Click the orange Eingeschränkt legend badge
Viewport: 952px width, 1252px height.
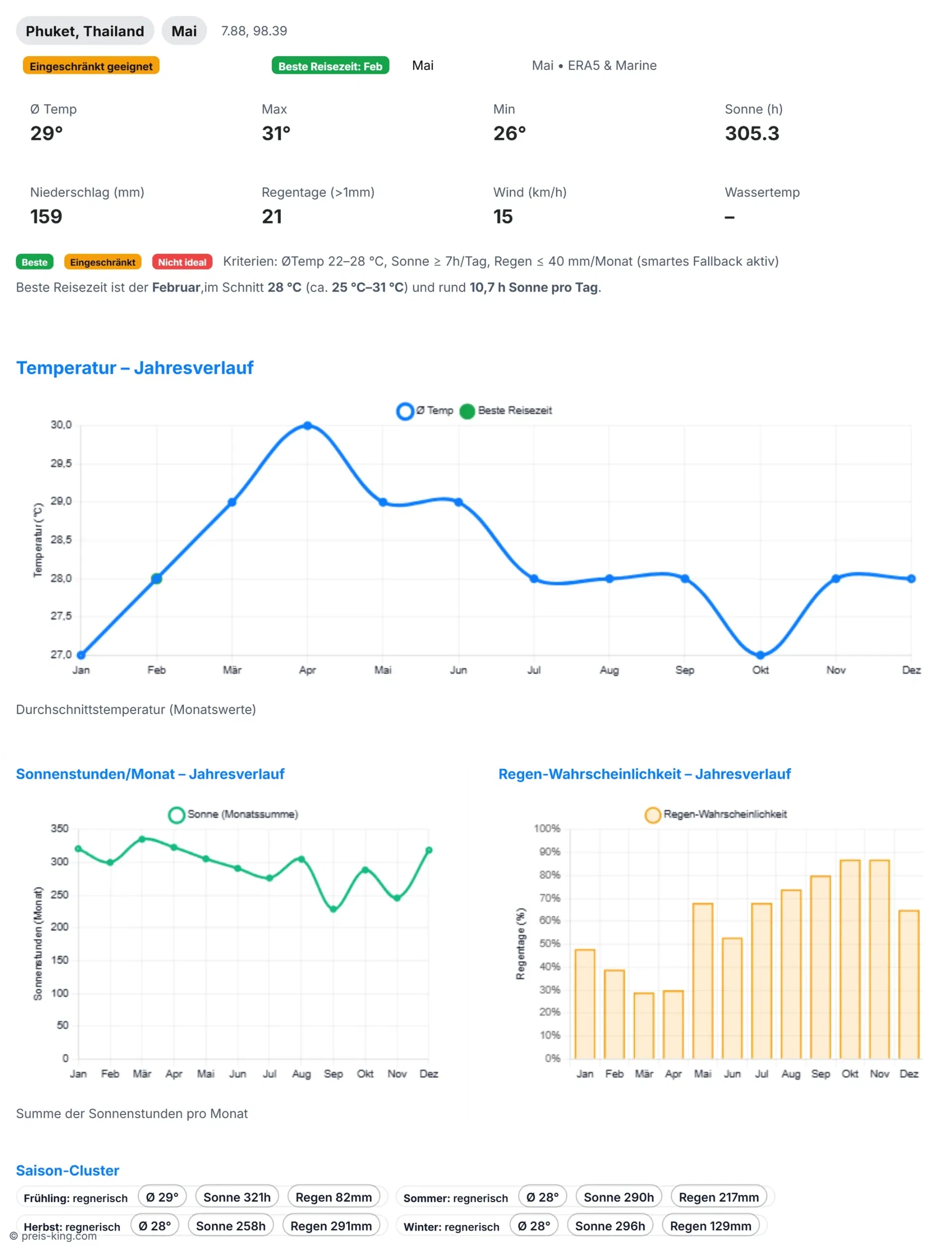pyautogui.click(x=103, y=262)
